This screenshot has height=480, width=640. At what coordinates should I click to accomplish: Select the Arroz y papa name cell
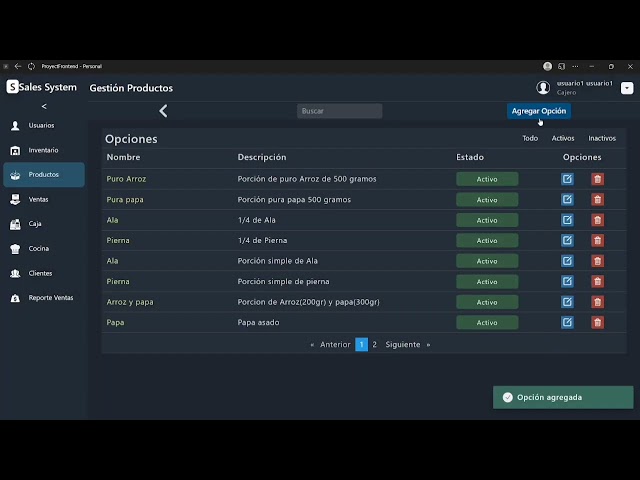pyautogui.click(x=130, y=302)
